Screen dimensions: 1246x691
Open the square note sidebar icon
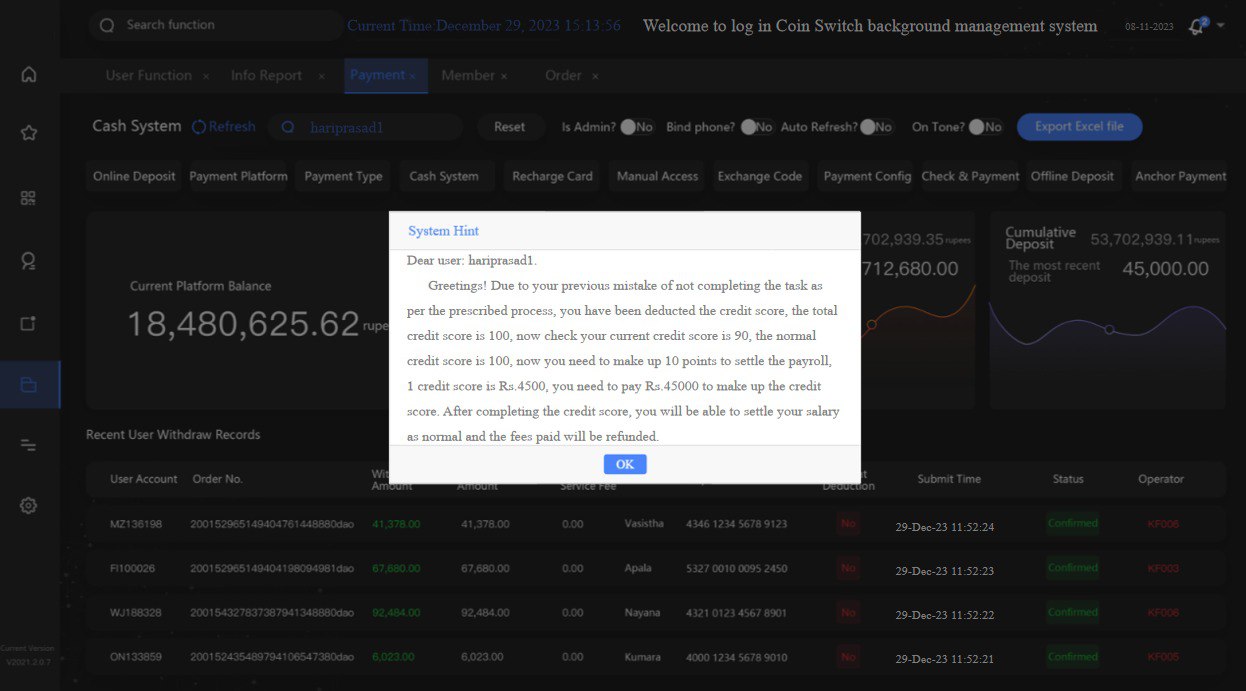point(29,323)
